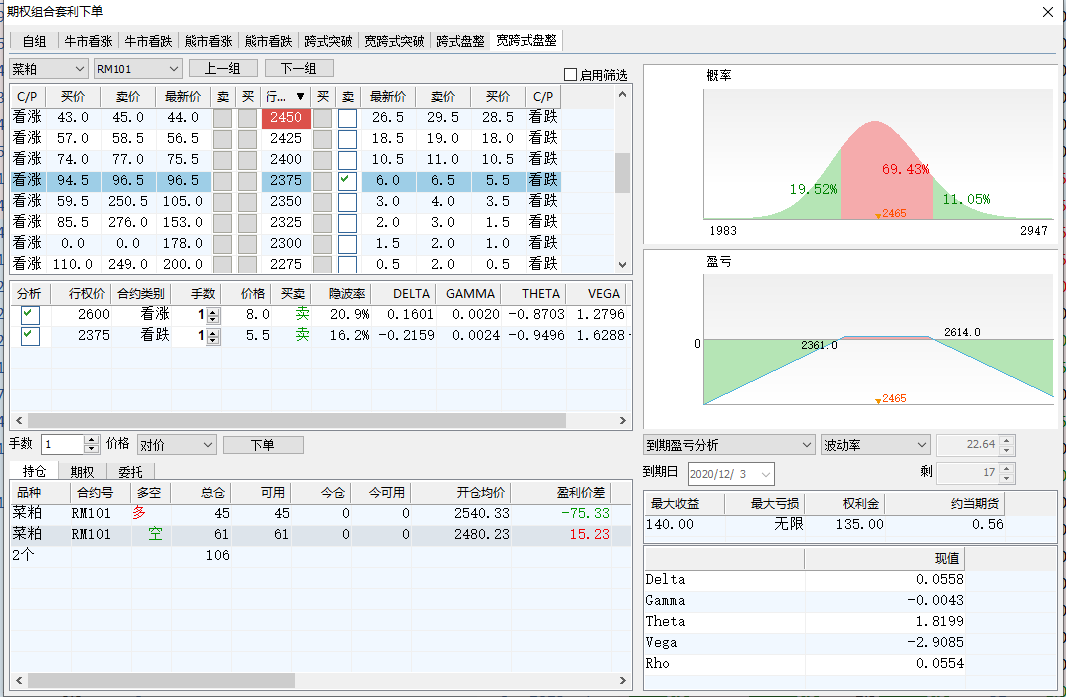Click the green 卖 indicator in 2600 row
This screenshot has width=1066, height=697.
point(301,314)
